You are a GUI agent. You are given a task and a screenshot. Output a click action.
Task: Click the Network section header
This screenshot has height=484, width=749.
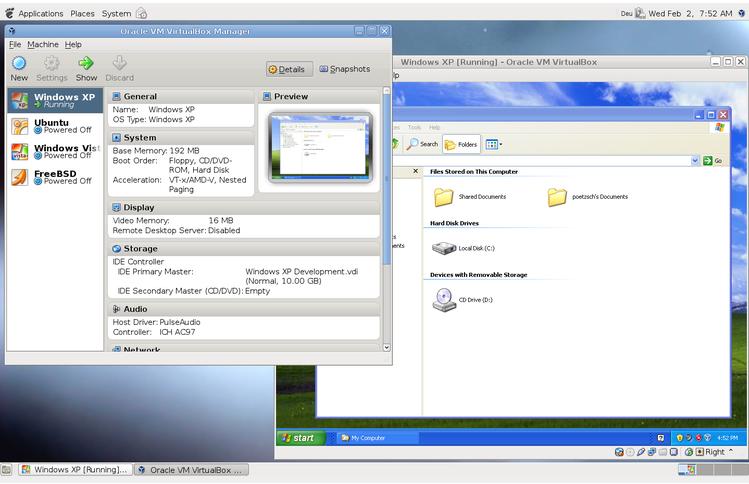[x=245, y=349]
